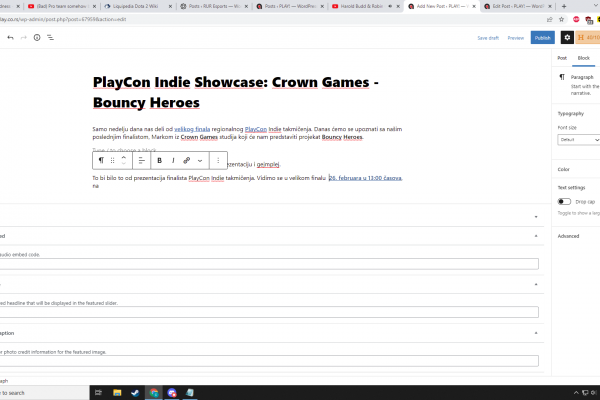Screen dimensions: 600x400
Task: Toggle the Drop cap switch
Action: (x=564, y=201)
